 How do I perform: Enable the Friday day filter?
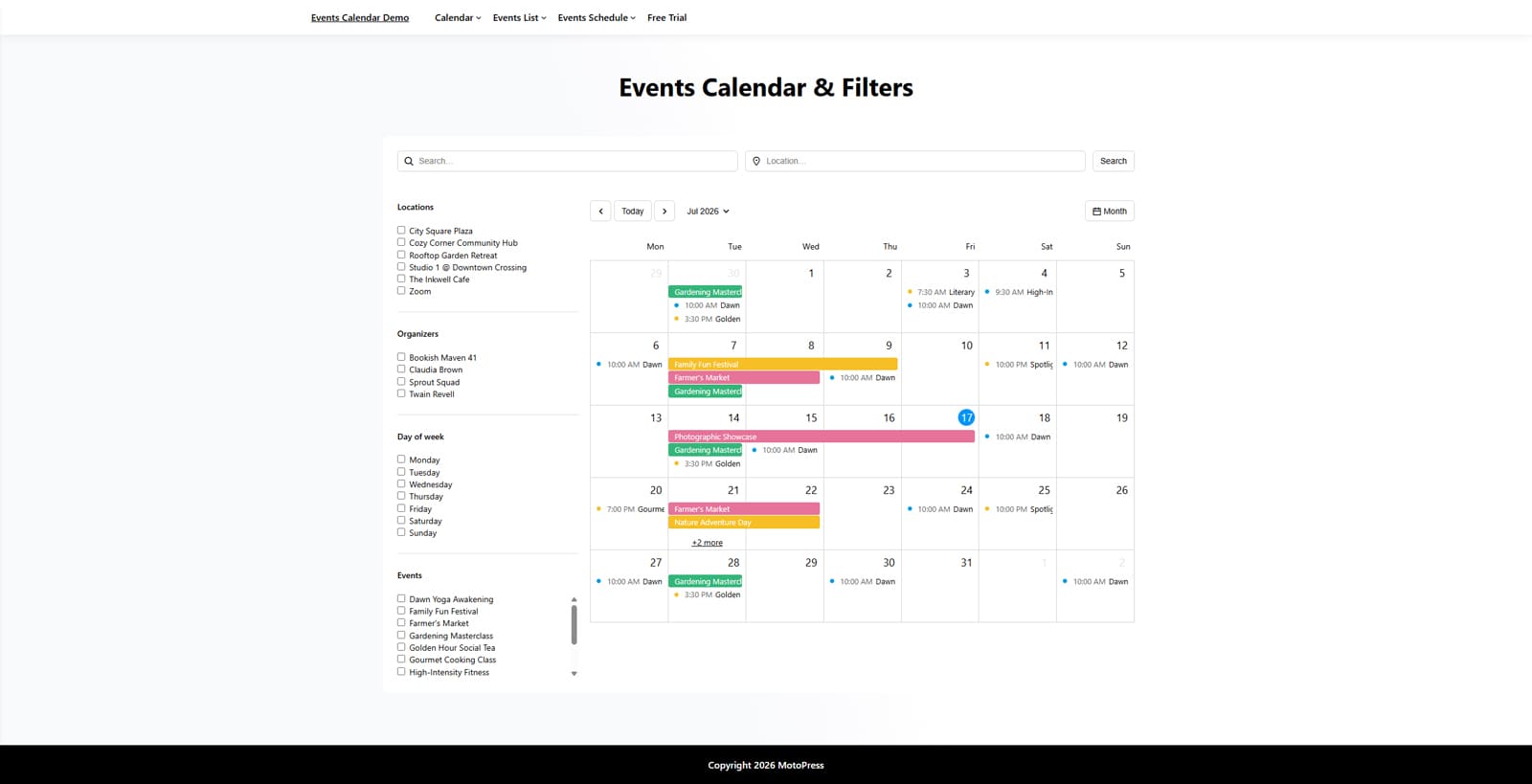[401, 508]
